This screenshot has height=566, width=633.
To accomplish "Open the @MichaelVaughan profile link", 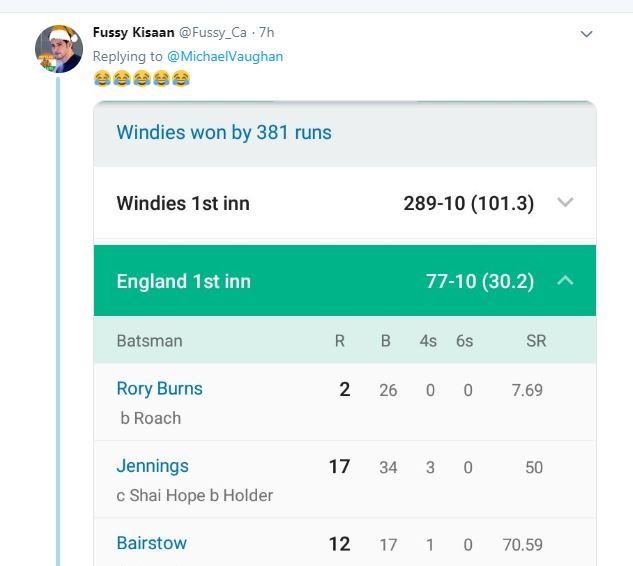I will click(226, 57).
